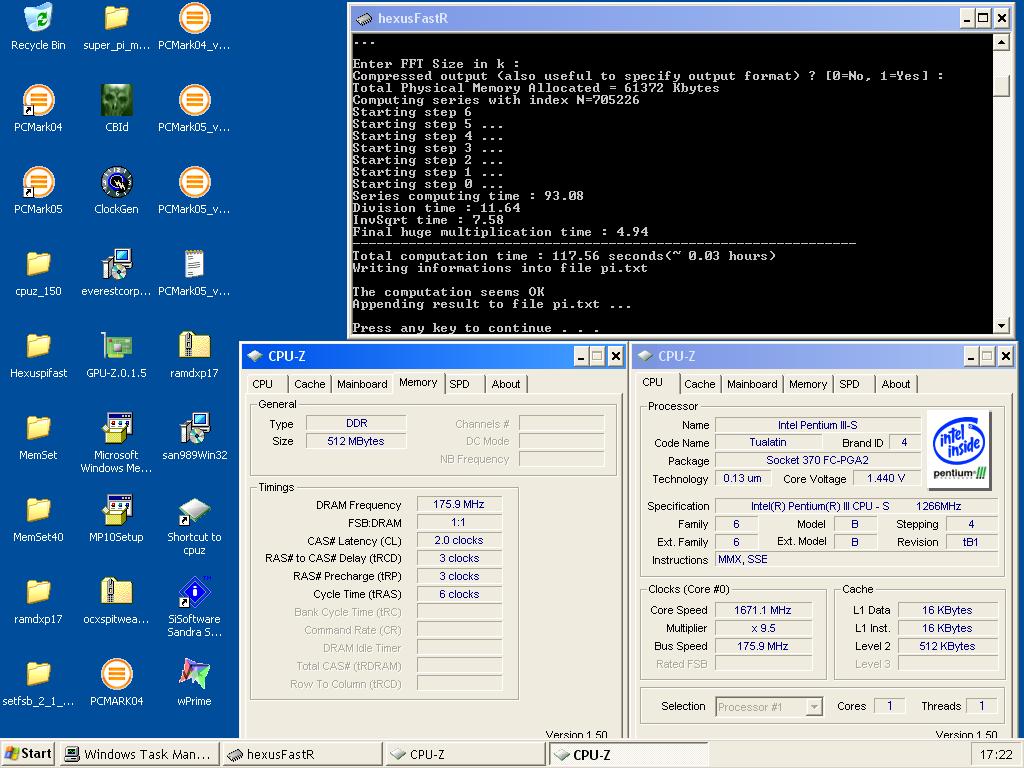1024x768 pixels.
Task: Open the Processor #1 selection dropdown
Action: (769, 707)
